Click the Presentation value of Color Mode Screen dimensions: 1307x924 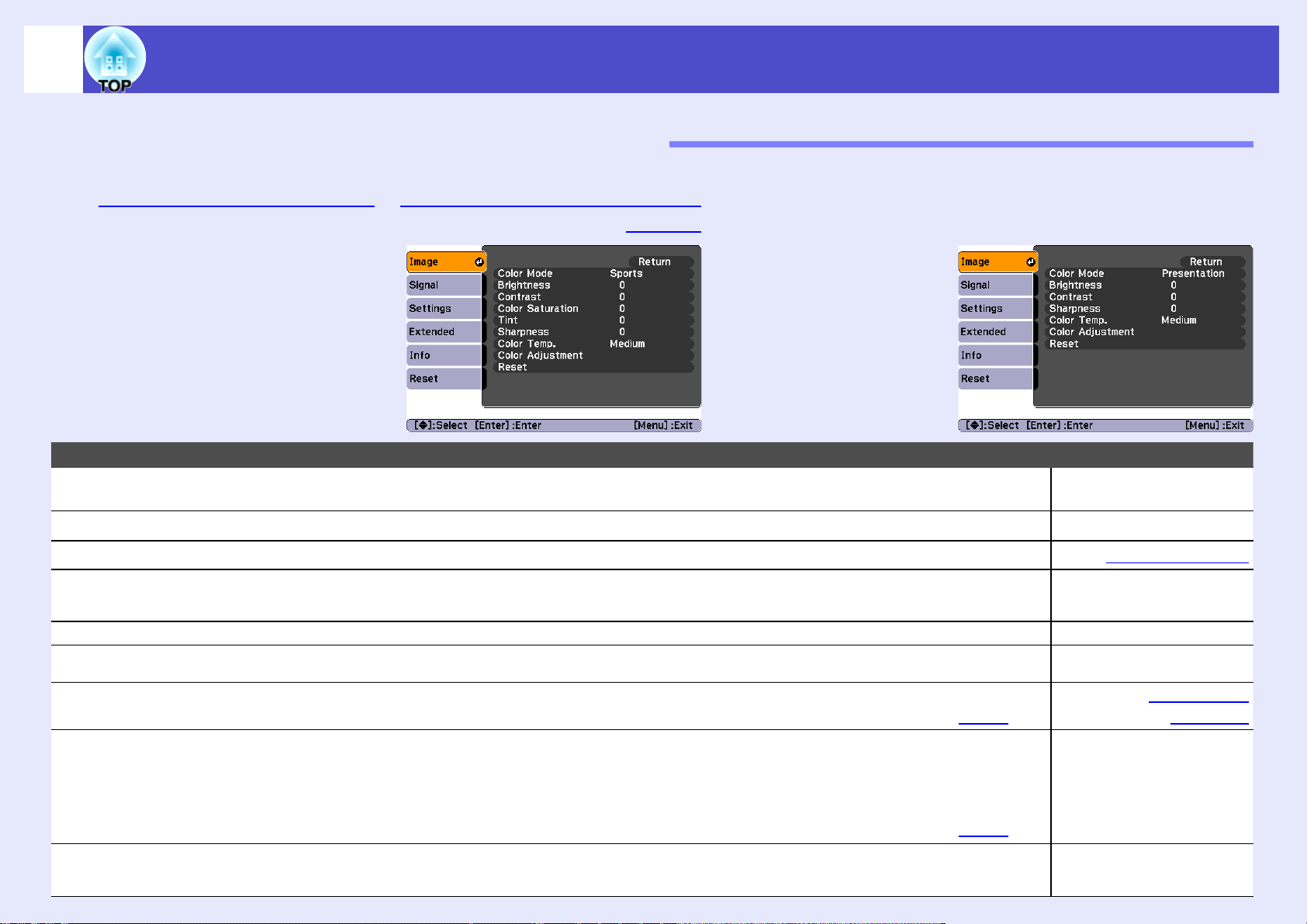1193,274
